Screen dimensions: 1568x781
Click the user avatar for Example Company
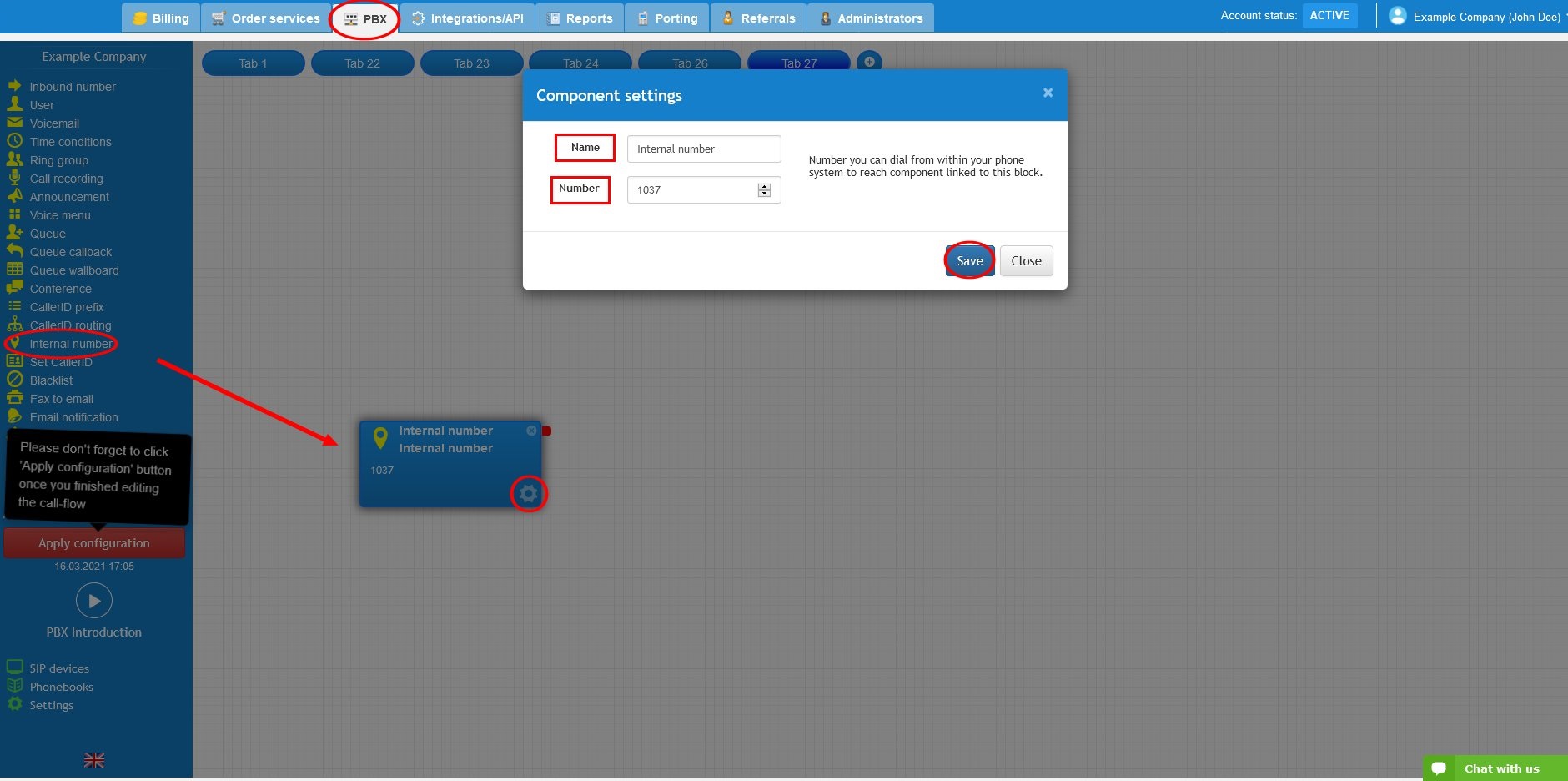1397,15
